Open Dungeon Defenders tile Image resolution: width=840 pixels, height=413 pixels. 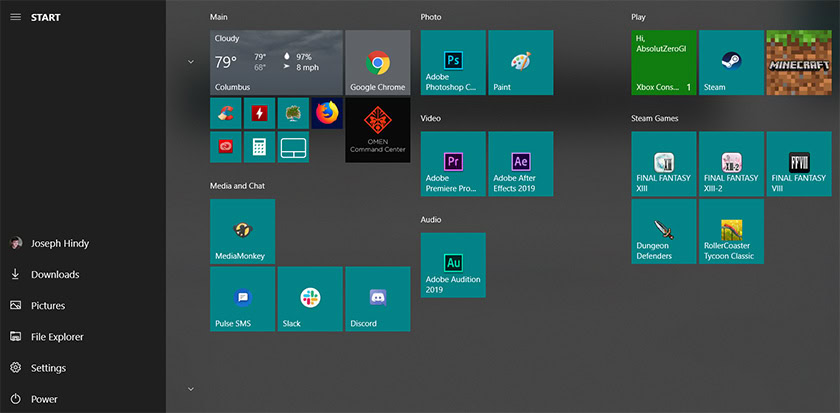point(664,231)
